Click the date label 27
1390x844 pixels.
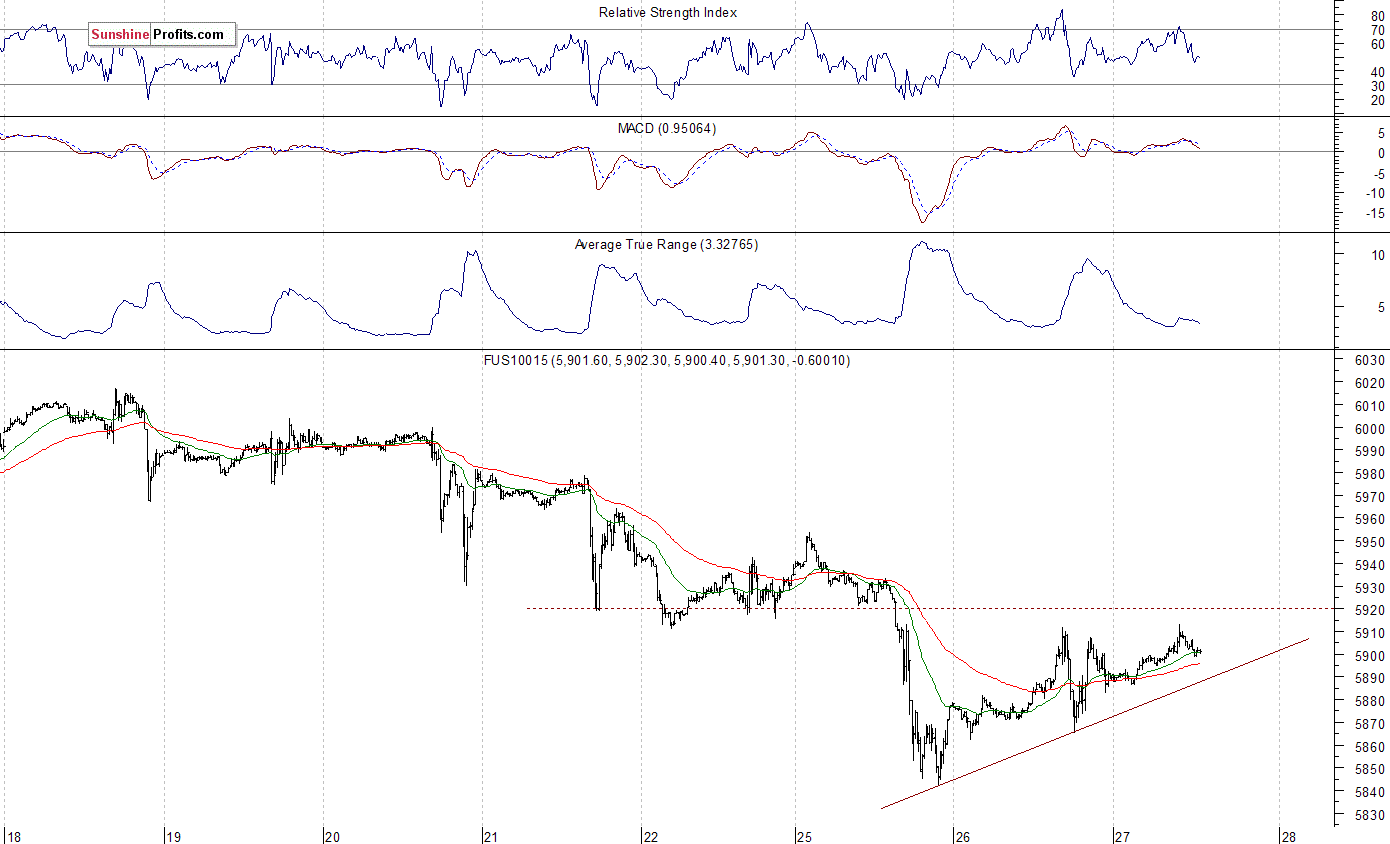pos(1122,836)
